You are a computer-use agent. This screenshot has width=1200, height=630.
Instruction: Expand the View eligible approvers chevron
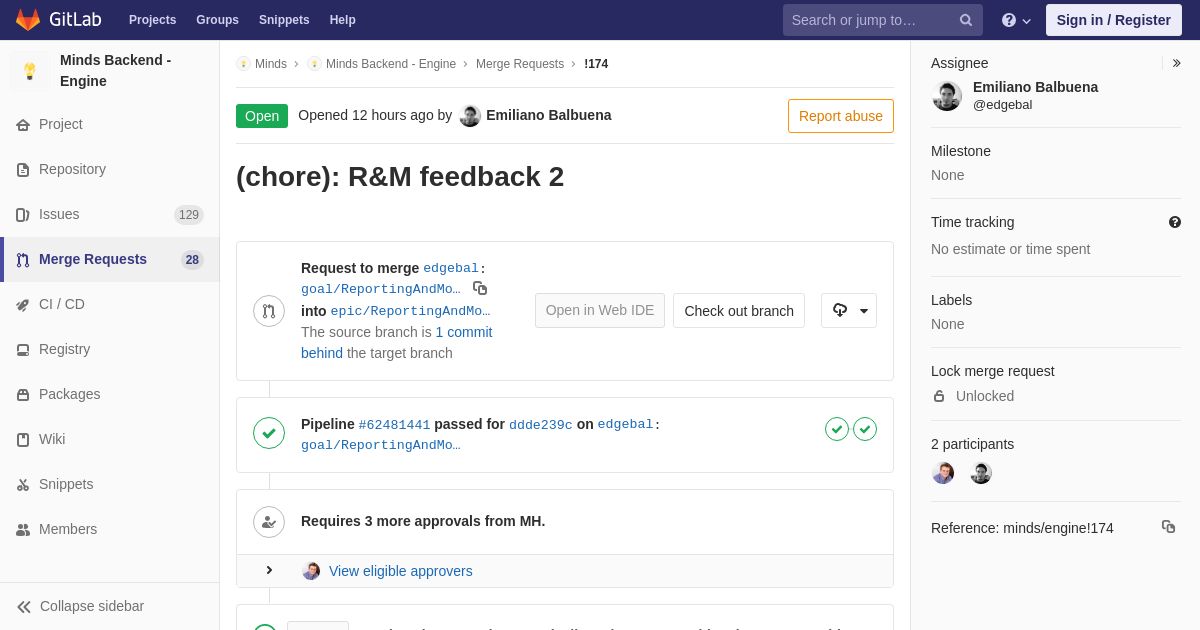point(269,570)
